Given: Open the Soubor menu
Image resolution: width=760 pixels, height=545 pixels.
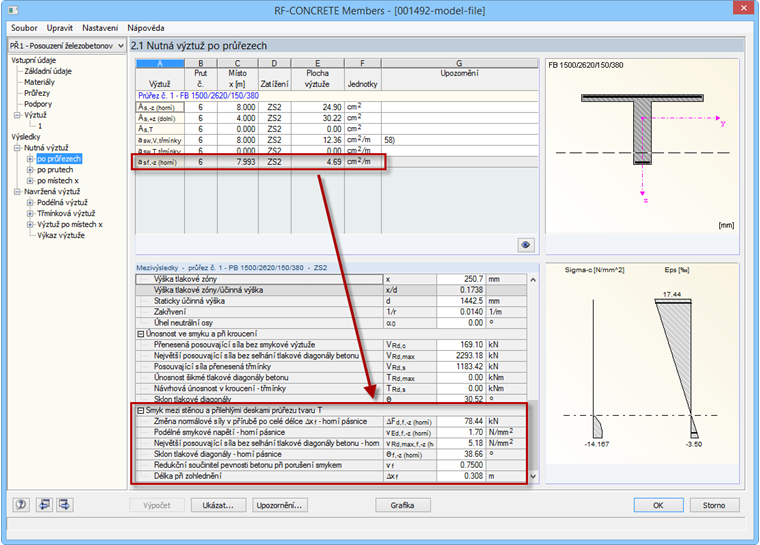Looking at the screenshot, I should [x=24, y=27].
